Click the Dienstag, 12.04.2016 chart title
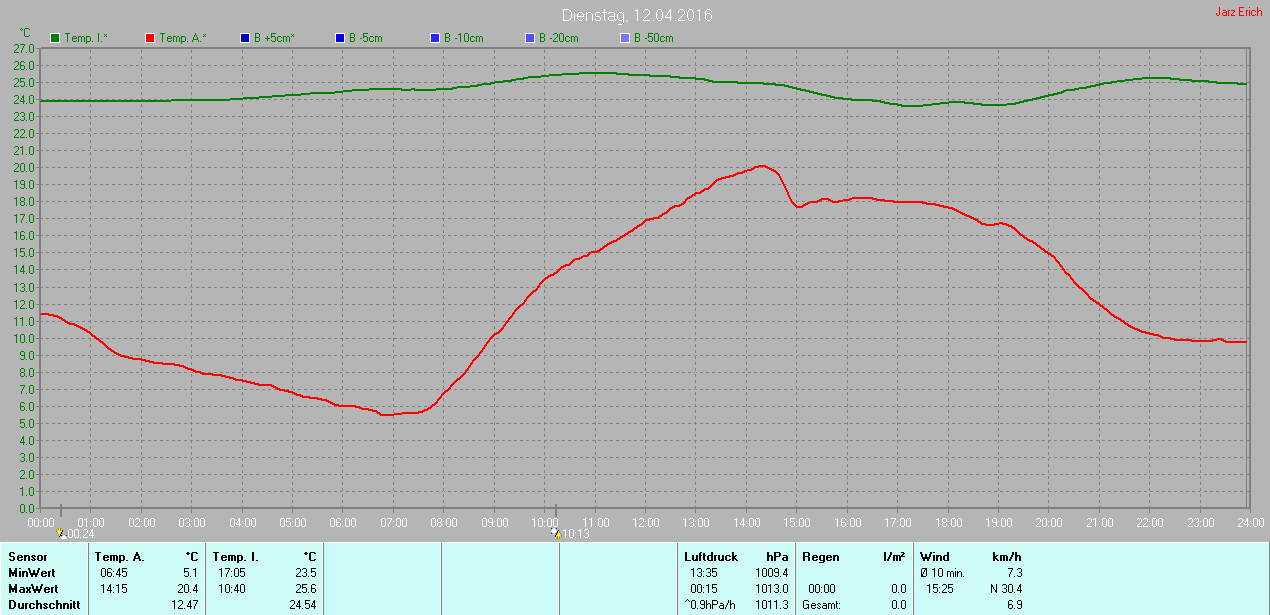1270x615 pixels. tap(638, 16)
